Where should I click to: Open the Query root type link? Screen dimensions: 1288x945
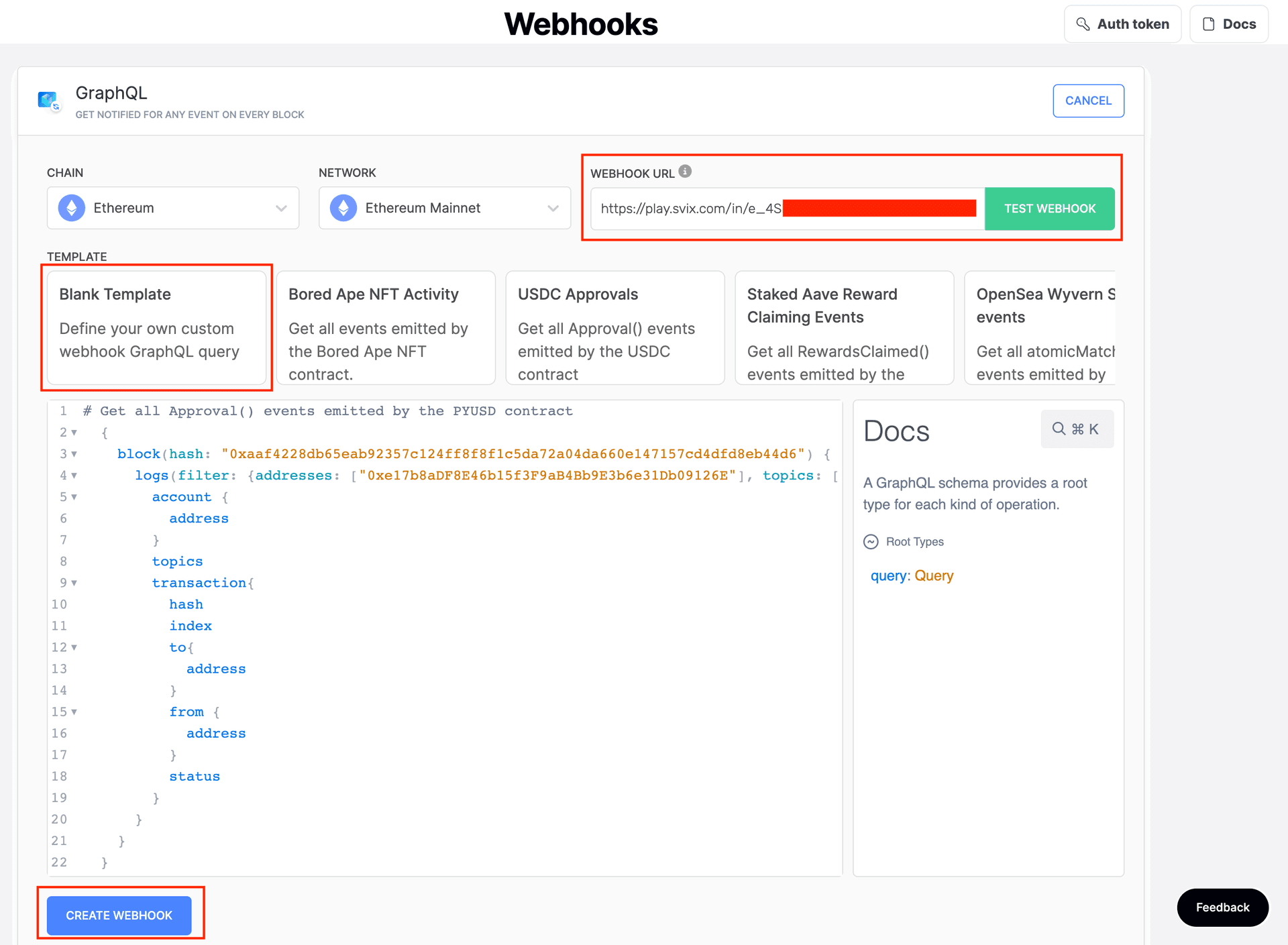934,575
